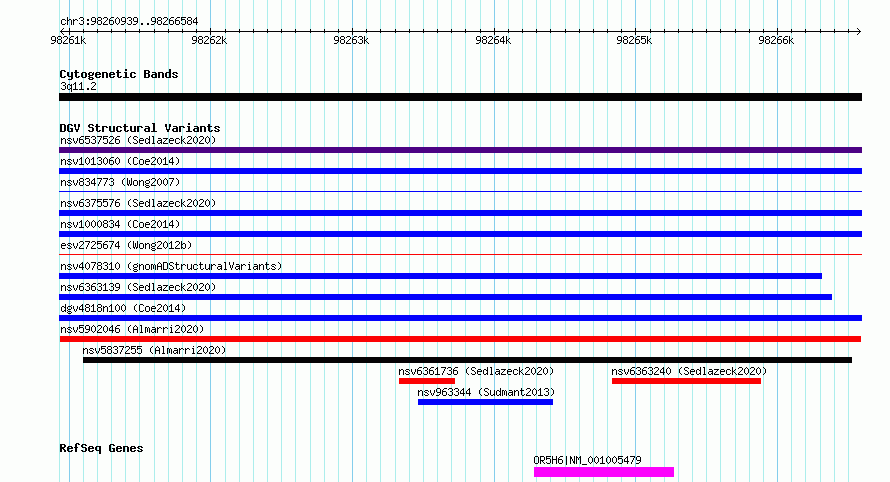Click the 98262k ruler tick label
Screen dimensions: 890x482
(209, 40)
